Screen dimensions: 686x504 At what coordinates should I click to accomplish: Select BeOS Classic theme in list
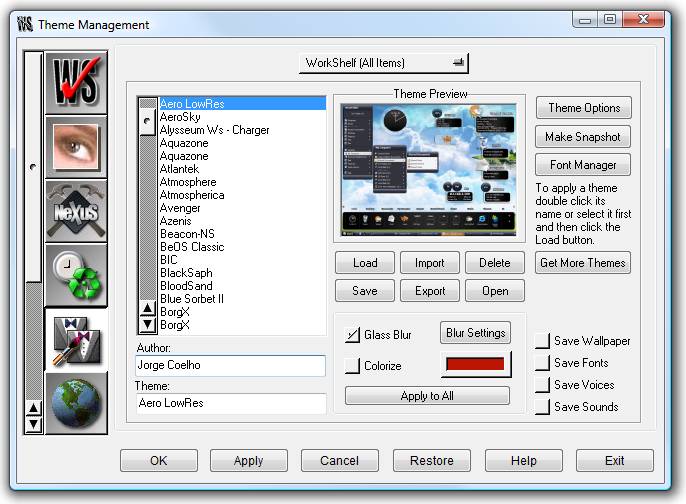click(242, 247)
